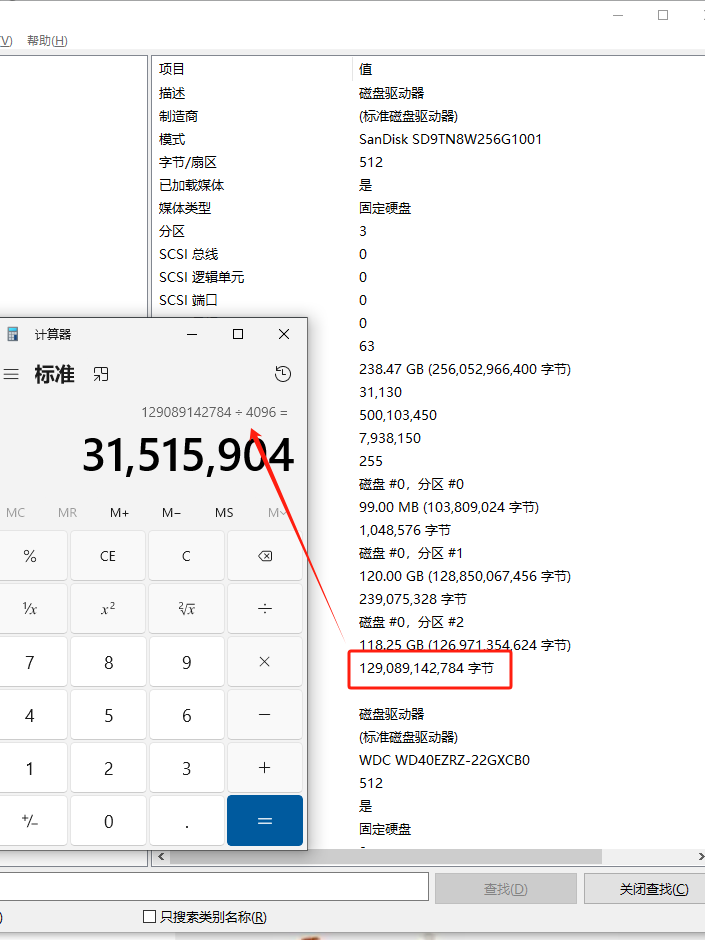This screenshot has width=705, height=940.
Task: Click the M+ memory add button
Action: coord(119,513)
